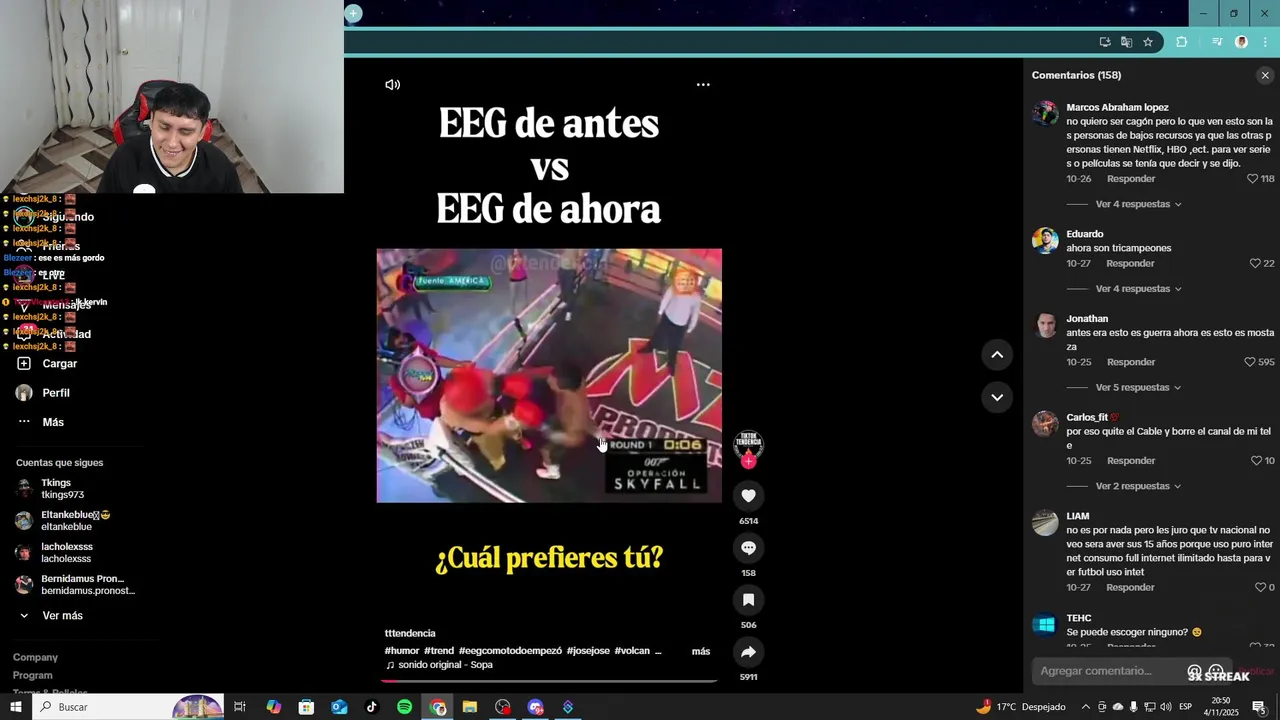Open Eduardo's profile avatar
Image resolution: width=1280 pixels, height=720 pixels.
pos(1045,240)
